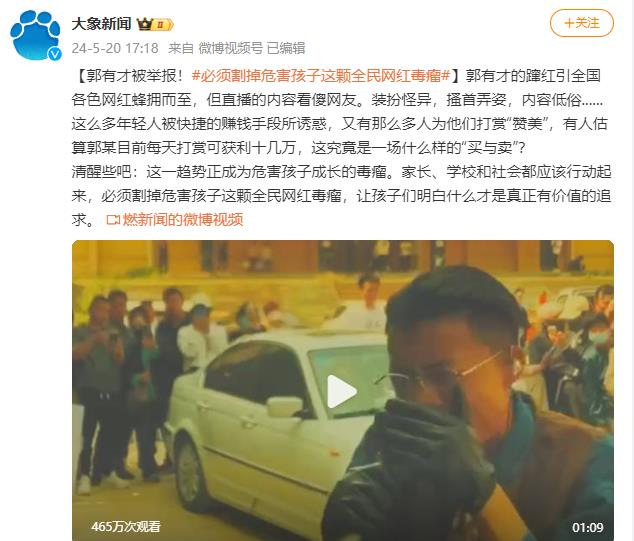Play the video with center play icon
The height and width of the screenshot is (541, 634).
tap(342, 391)
